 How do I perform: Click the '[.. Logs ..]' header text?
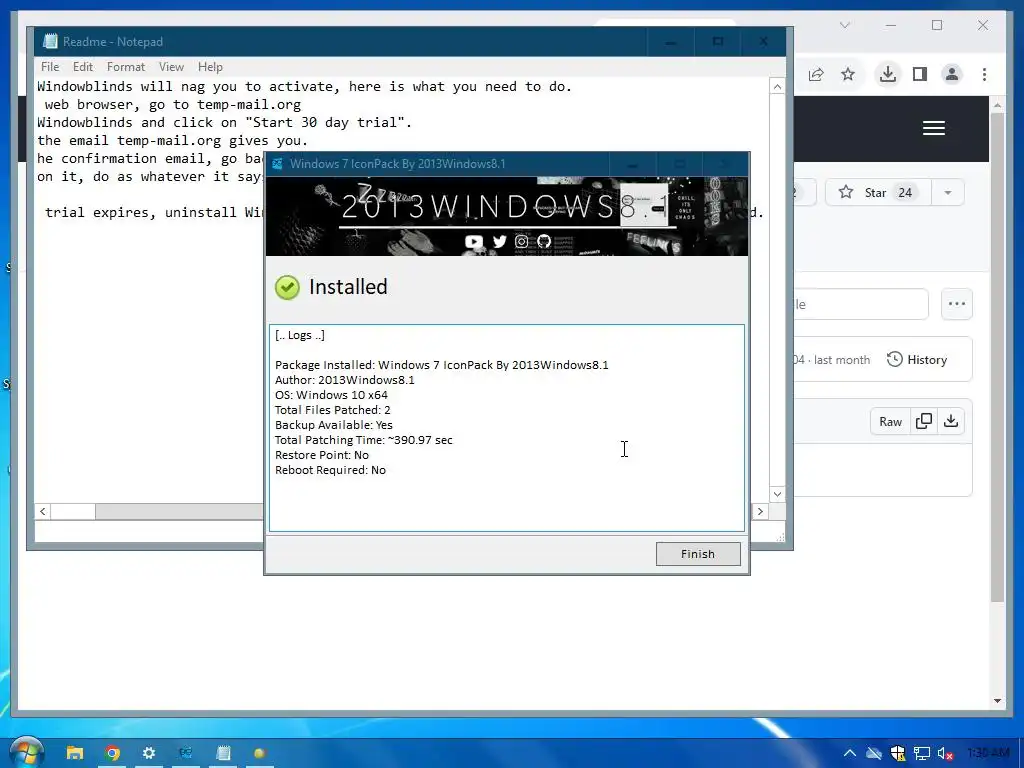[x=300, y=335]
